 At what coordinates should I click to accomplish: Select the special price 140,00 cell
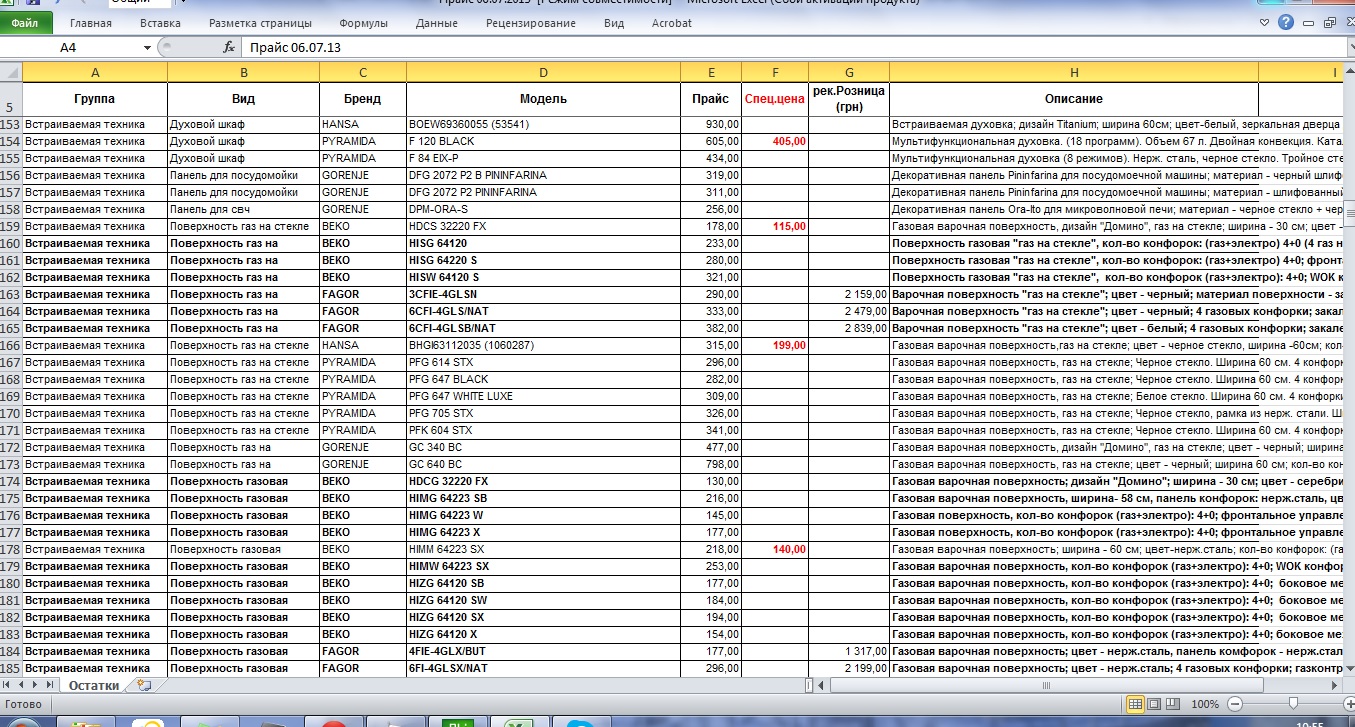click(775, 549)
